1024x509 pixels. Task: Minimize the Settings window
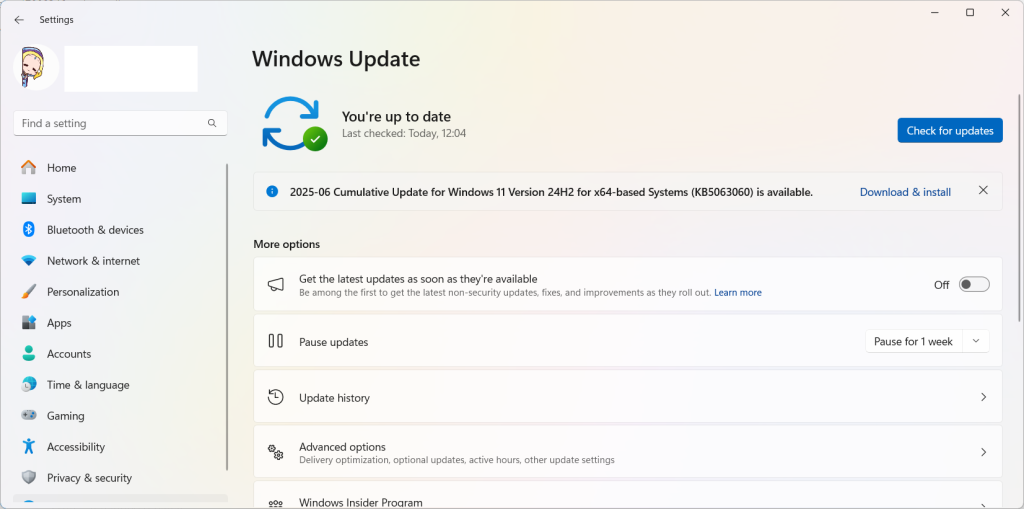pos(935,12)
